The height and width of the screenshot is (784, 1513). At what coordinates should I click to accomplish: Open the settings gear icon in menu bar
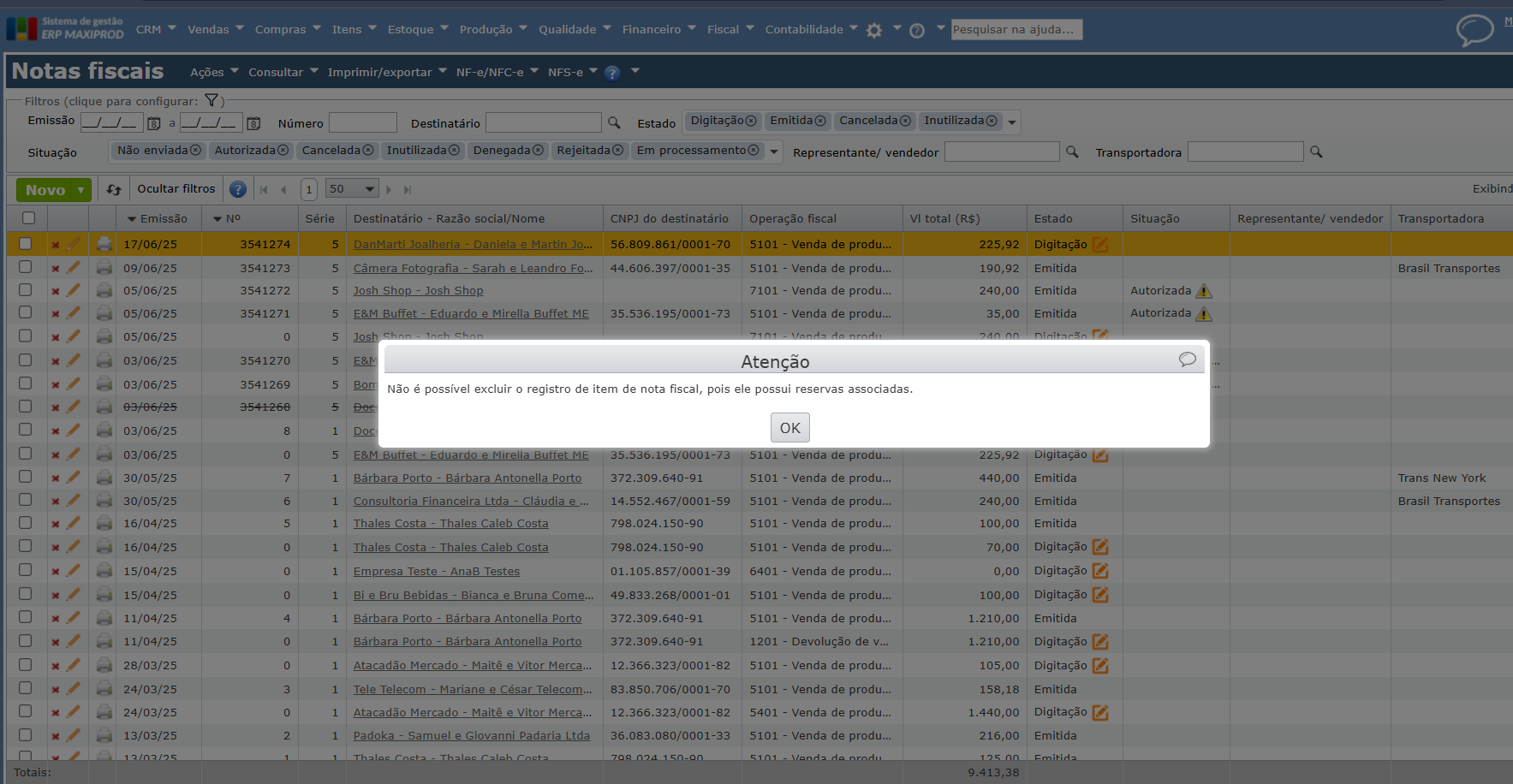click(x=873, y=31)
